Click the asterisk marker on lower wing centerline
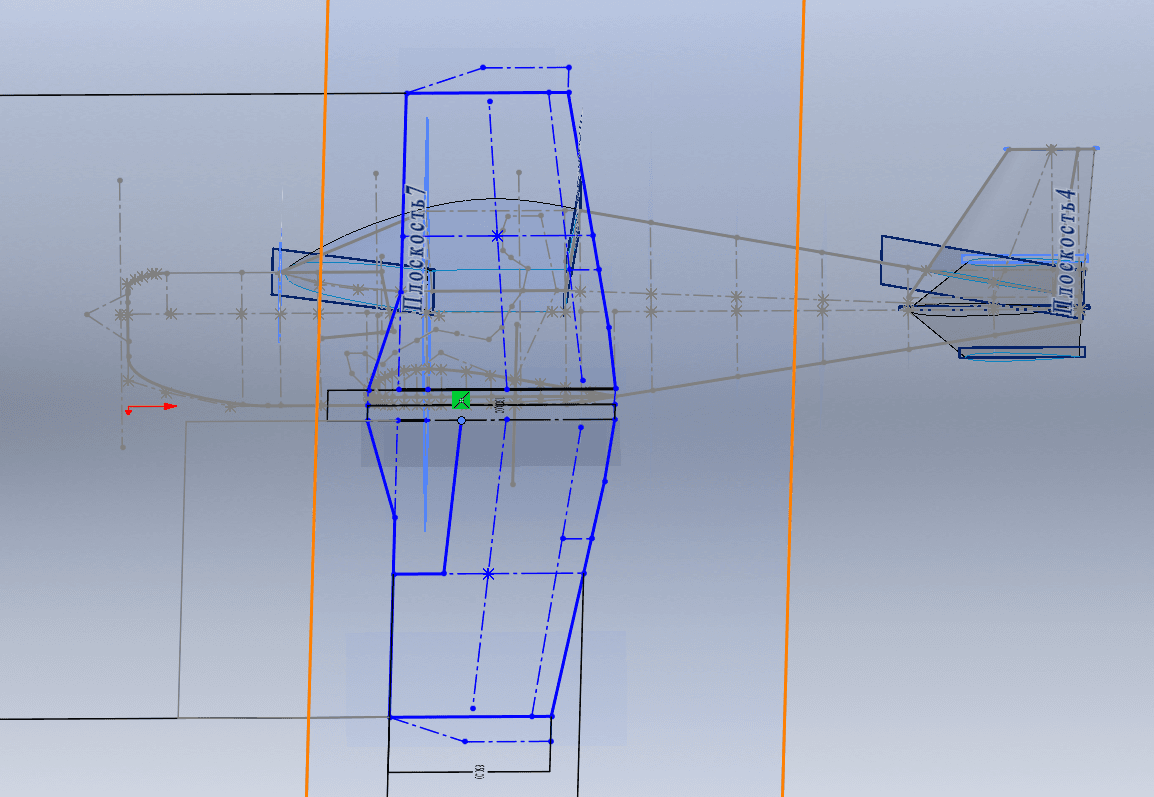 click(488, 574)
